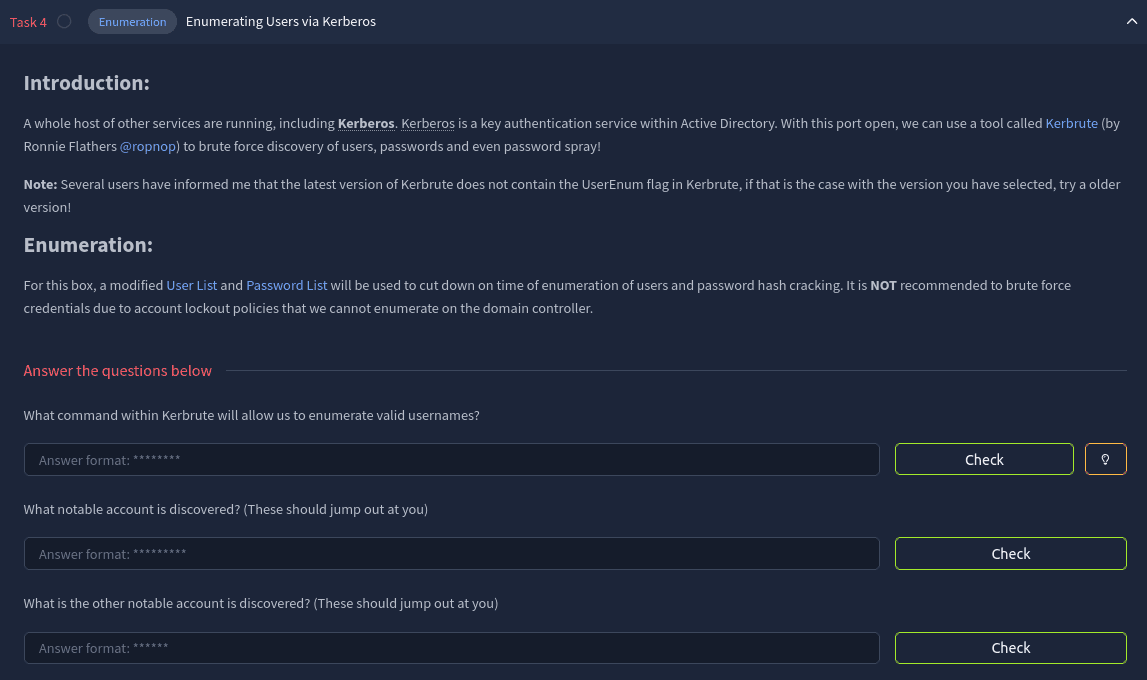Open the Kerbrute tool link
The height and width of the screenshot is (680, 1147).
point(1071,123)
